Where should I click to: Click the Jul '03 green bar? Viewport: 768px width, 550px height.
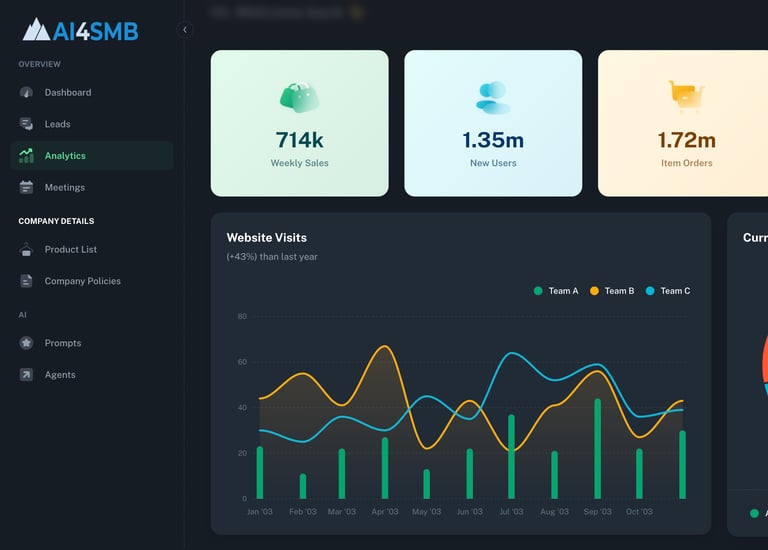pyautogui.click(x=511, y=456)
